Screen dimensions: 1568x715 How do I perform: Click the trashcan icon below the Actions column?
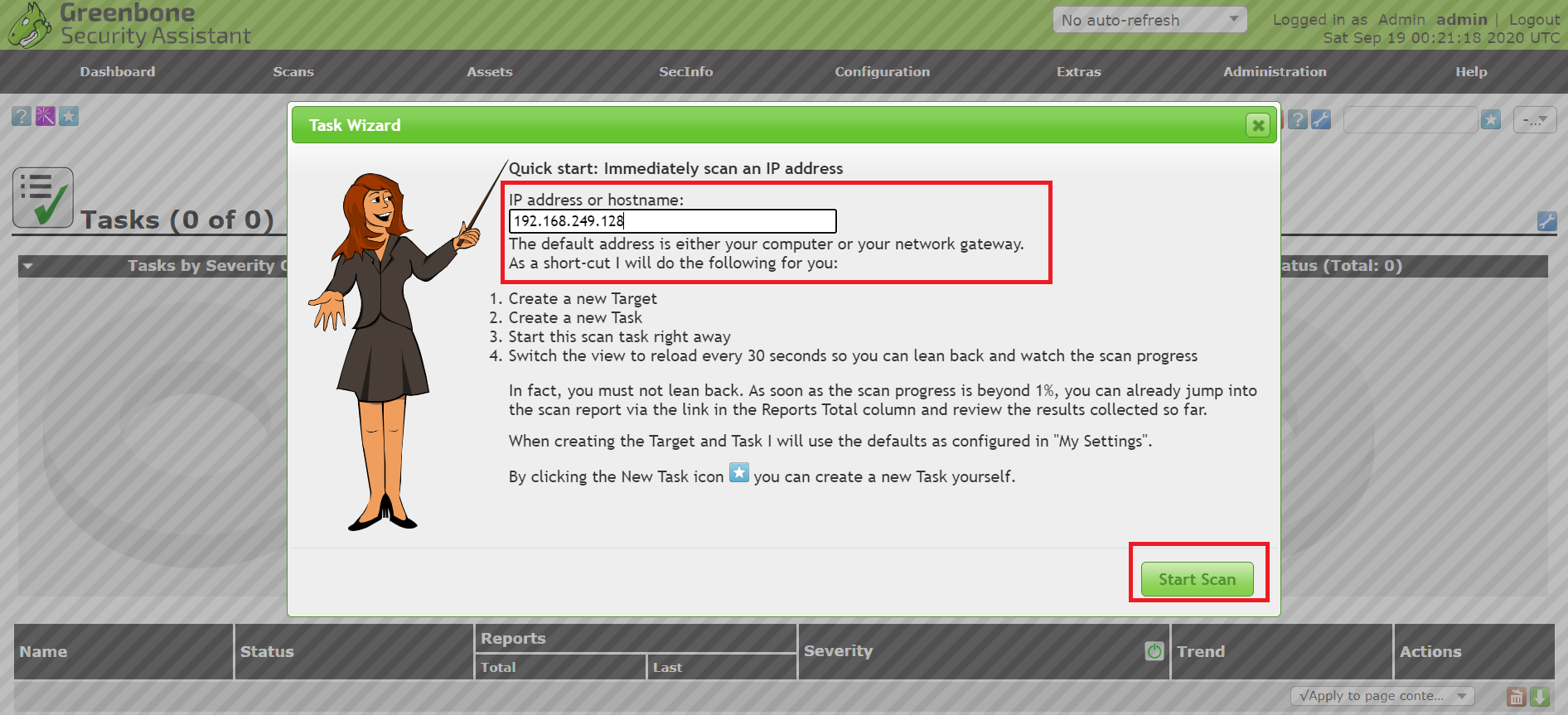pyautogui.click(x=1517, y=697)
